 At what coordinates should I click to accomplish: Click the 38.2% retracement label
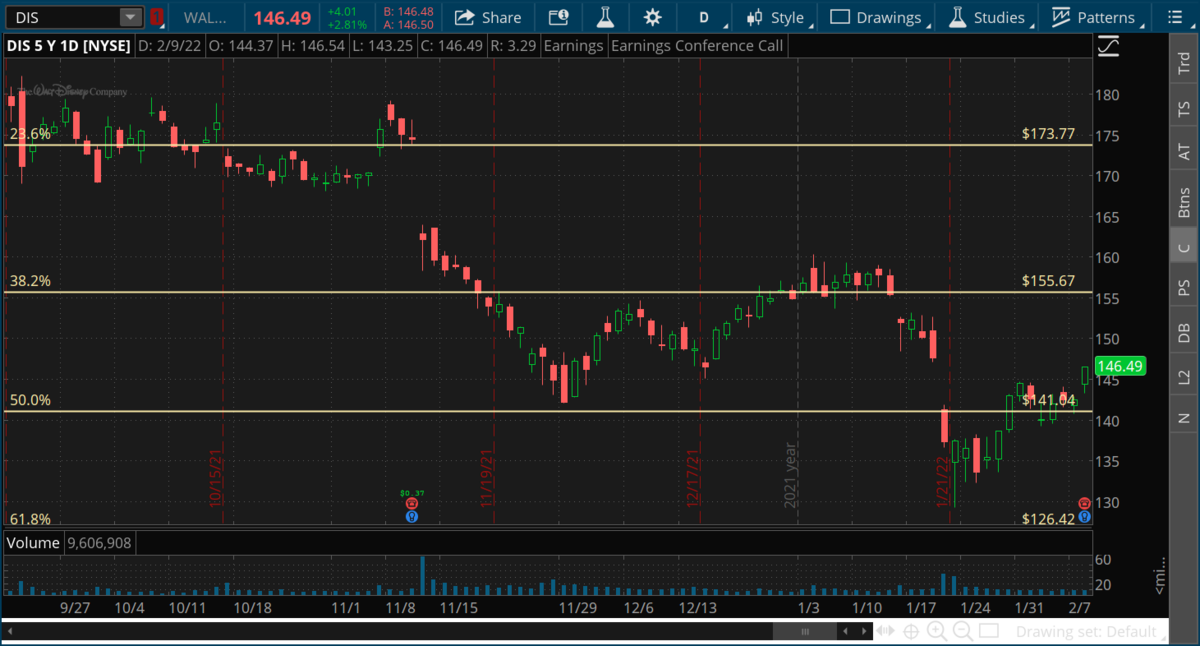pyautogui.click(x=30, y=281)
